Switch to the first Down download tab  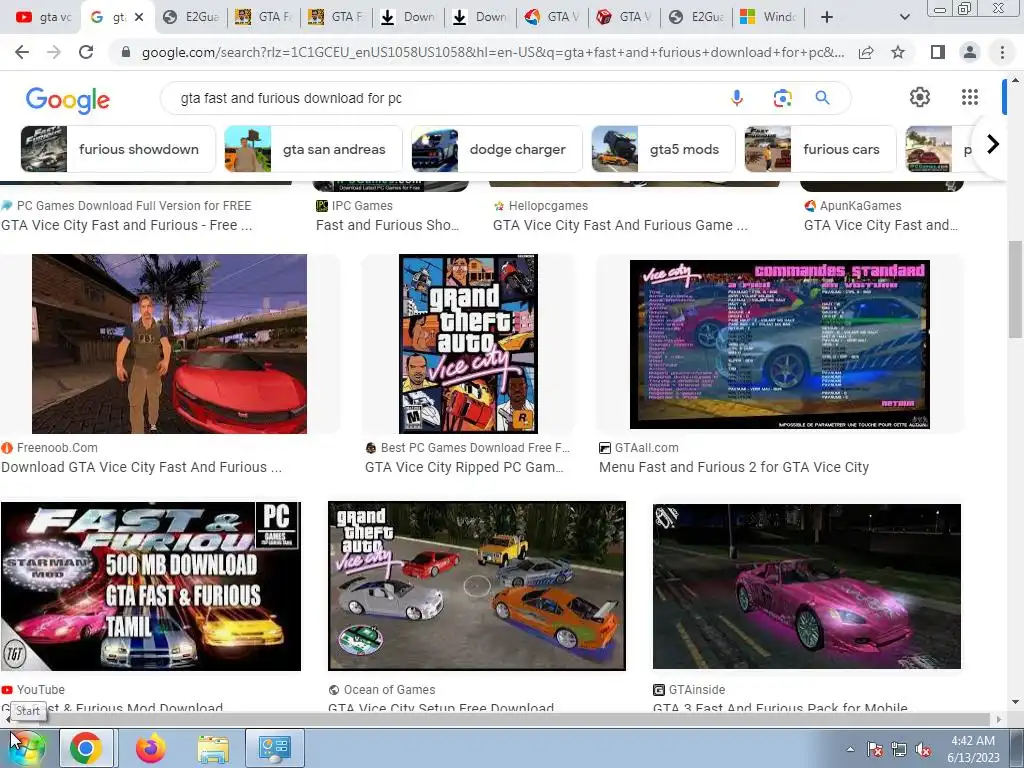408,17
